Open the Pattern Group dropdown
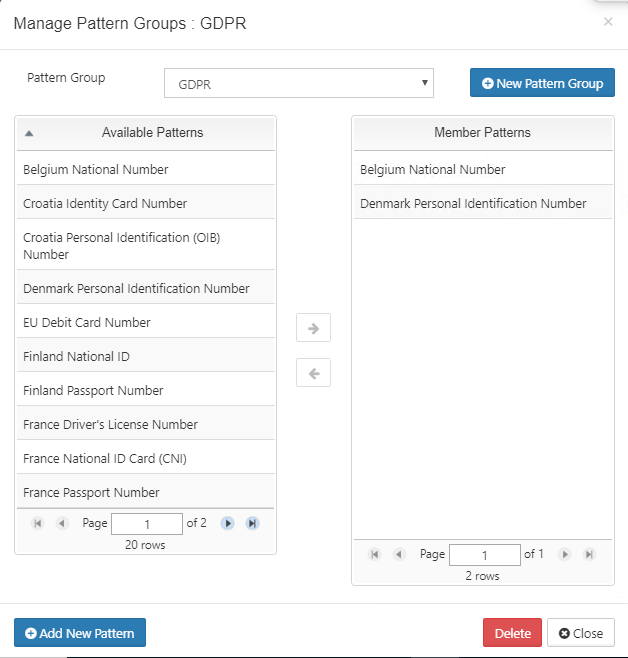 click(x=298, y=84)
